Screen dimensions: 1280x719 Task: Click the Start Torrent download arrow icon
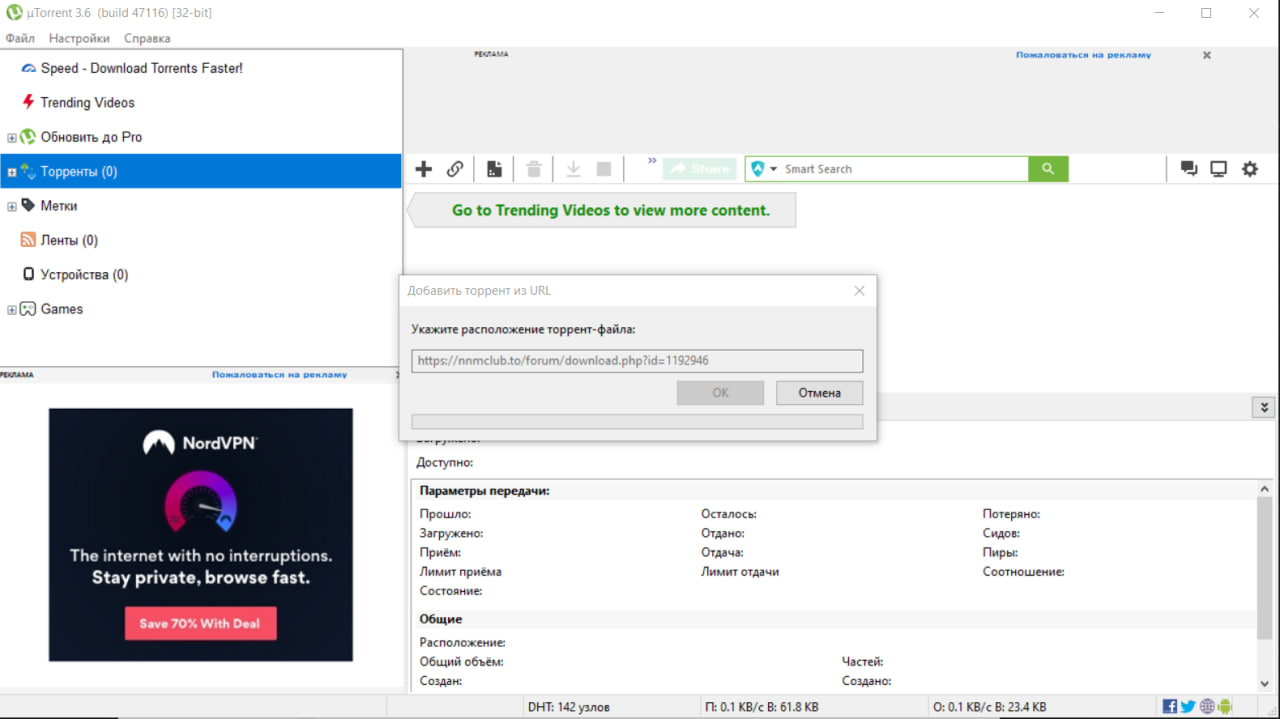(573, 169)
